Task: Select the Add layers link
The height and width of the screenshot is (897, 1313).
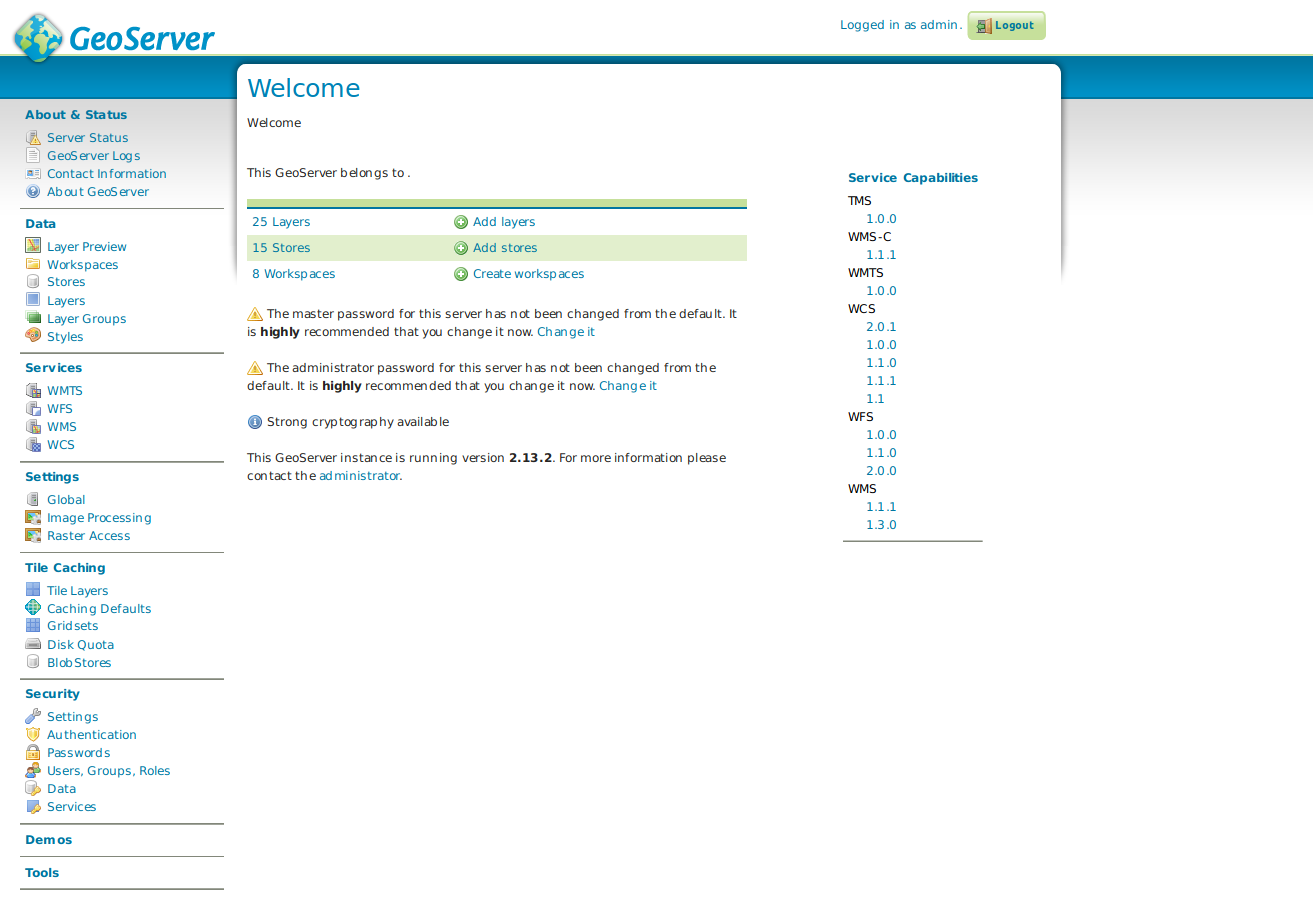Action: click(x=504, y=222)
